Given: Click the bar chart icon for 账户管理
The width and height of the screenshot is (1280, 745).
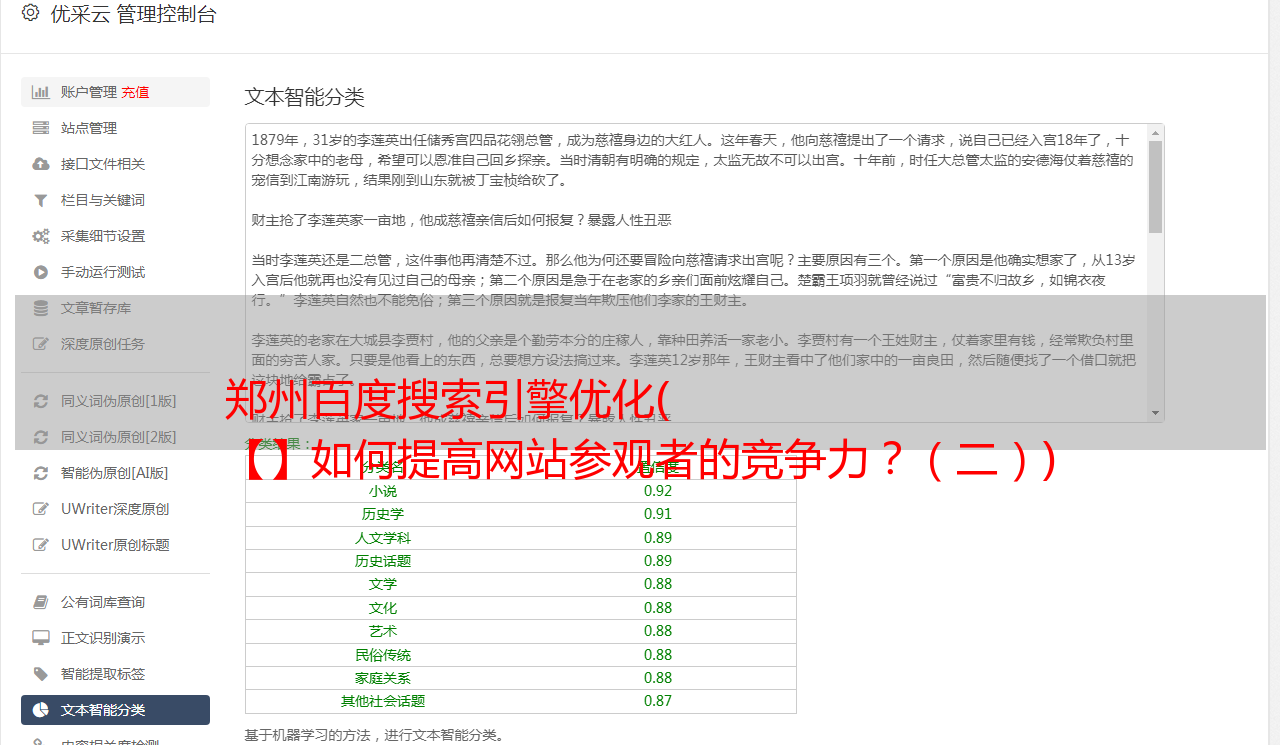Looking at the screenshot, I should coord(41,92).
